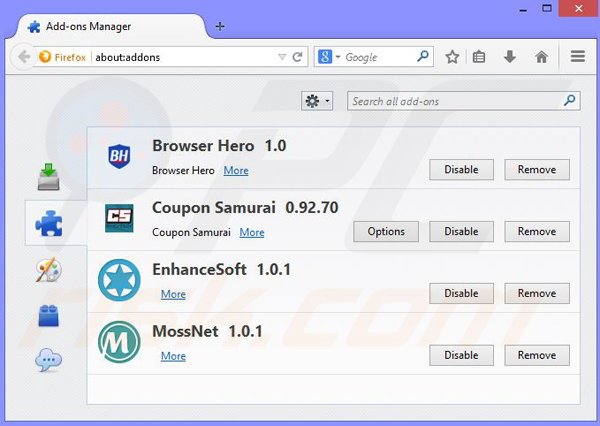600x426 pixels.
Task: Open Browser Hero More link
Action: (x=236, y=171)
